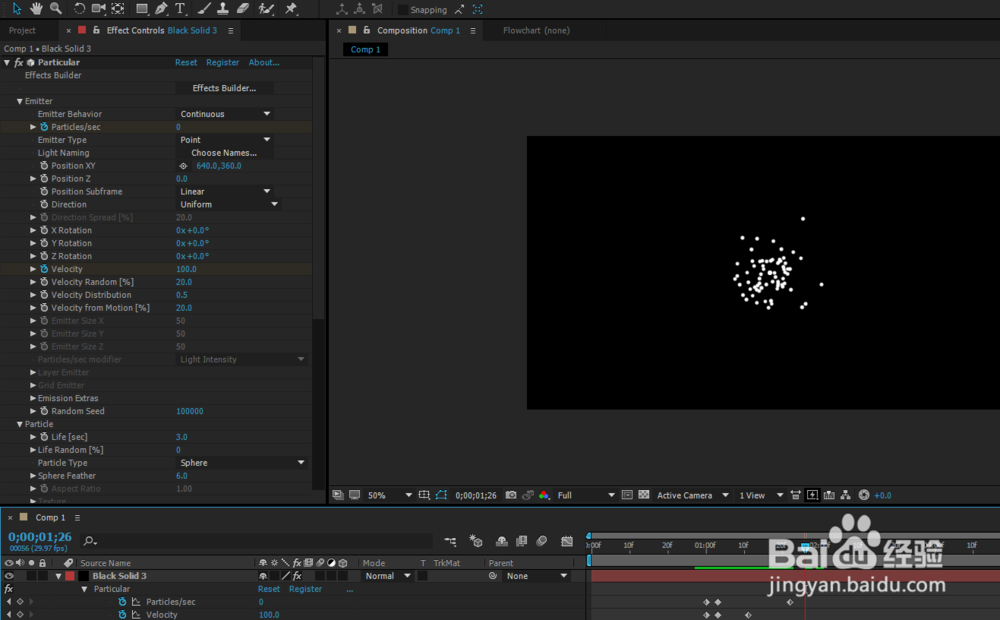Open Composition Flowchart icon in viewer
The width and height of the screenshot is (1000, 620).
click(x=846, y=495)
